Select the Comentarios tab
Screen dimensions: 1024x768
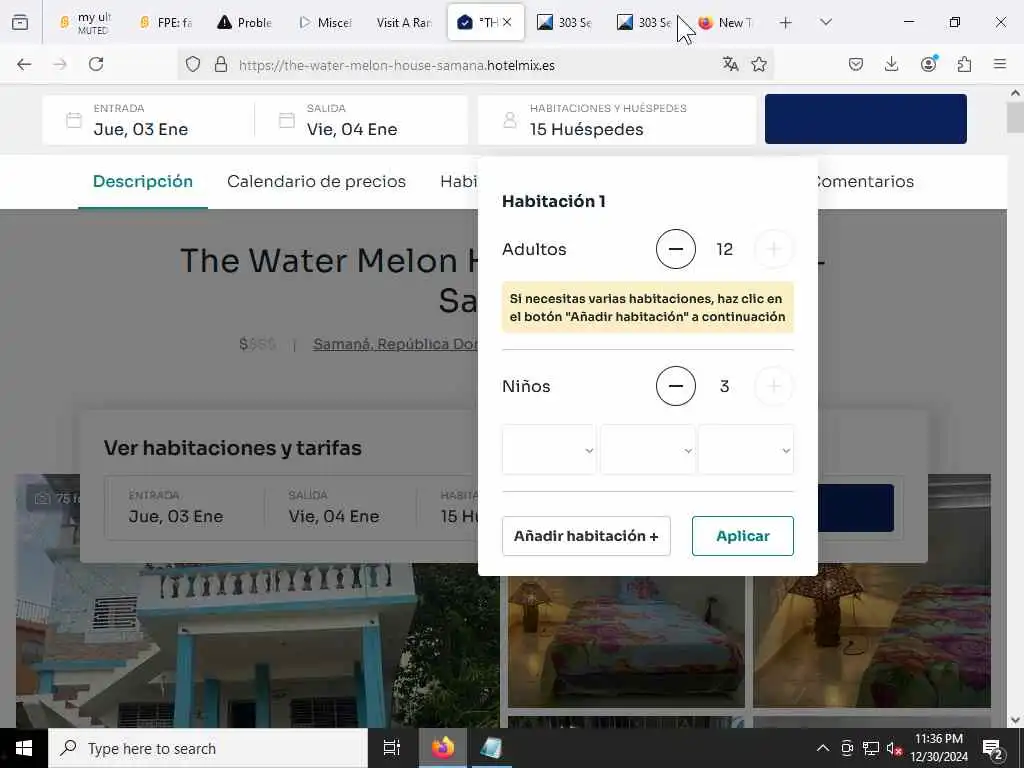pyautogui.click(x=865, y=182)
